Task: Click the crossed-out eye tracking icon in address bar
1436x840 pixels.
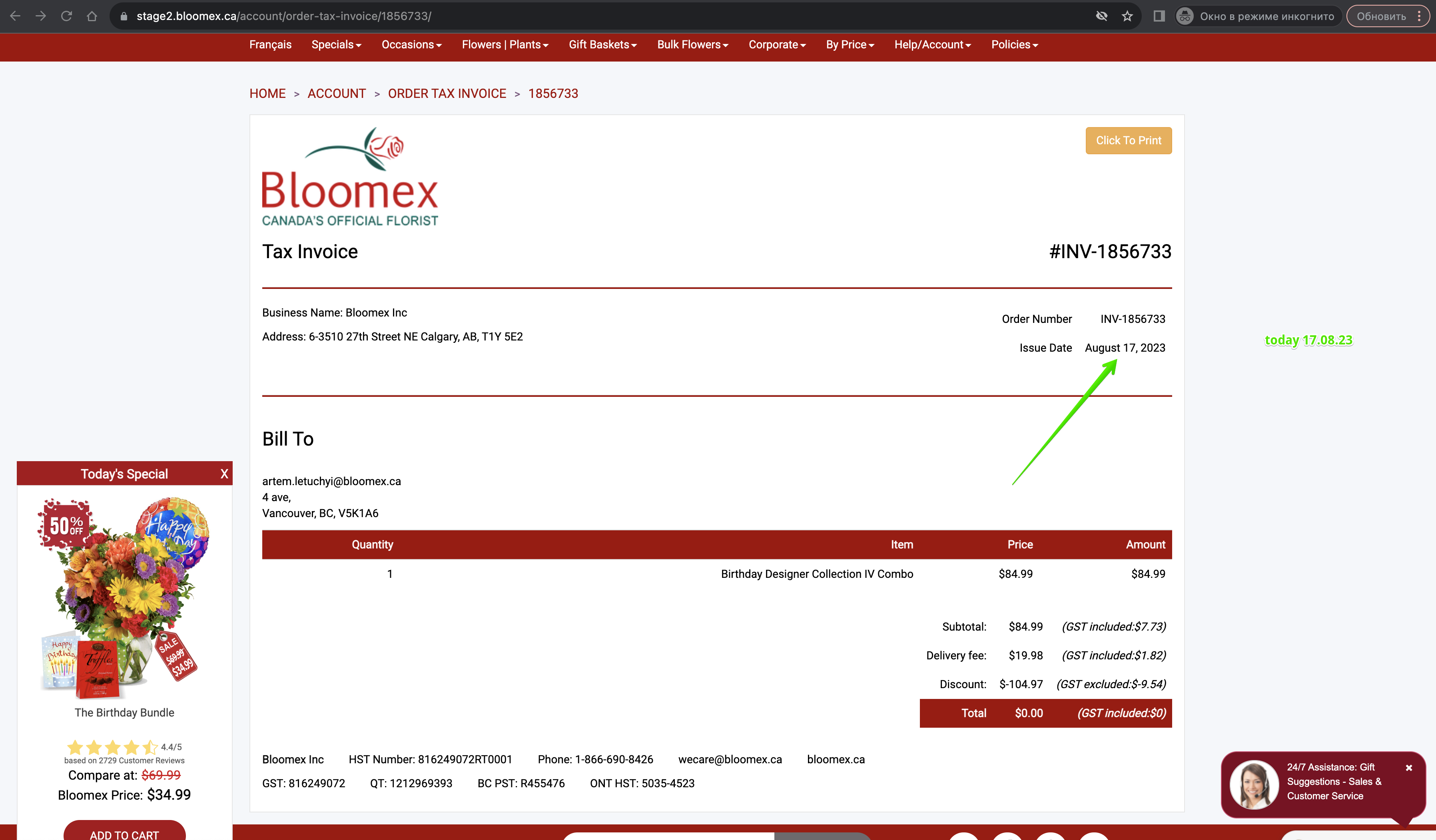Action: pos(1101,16)
